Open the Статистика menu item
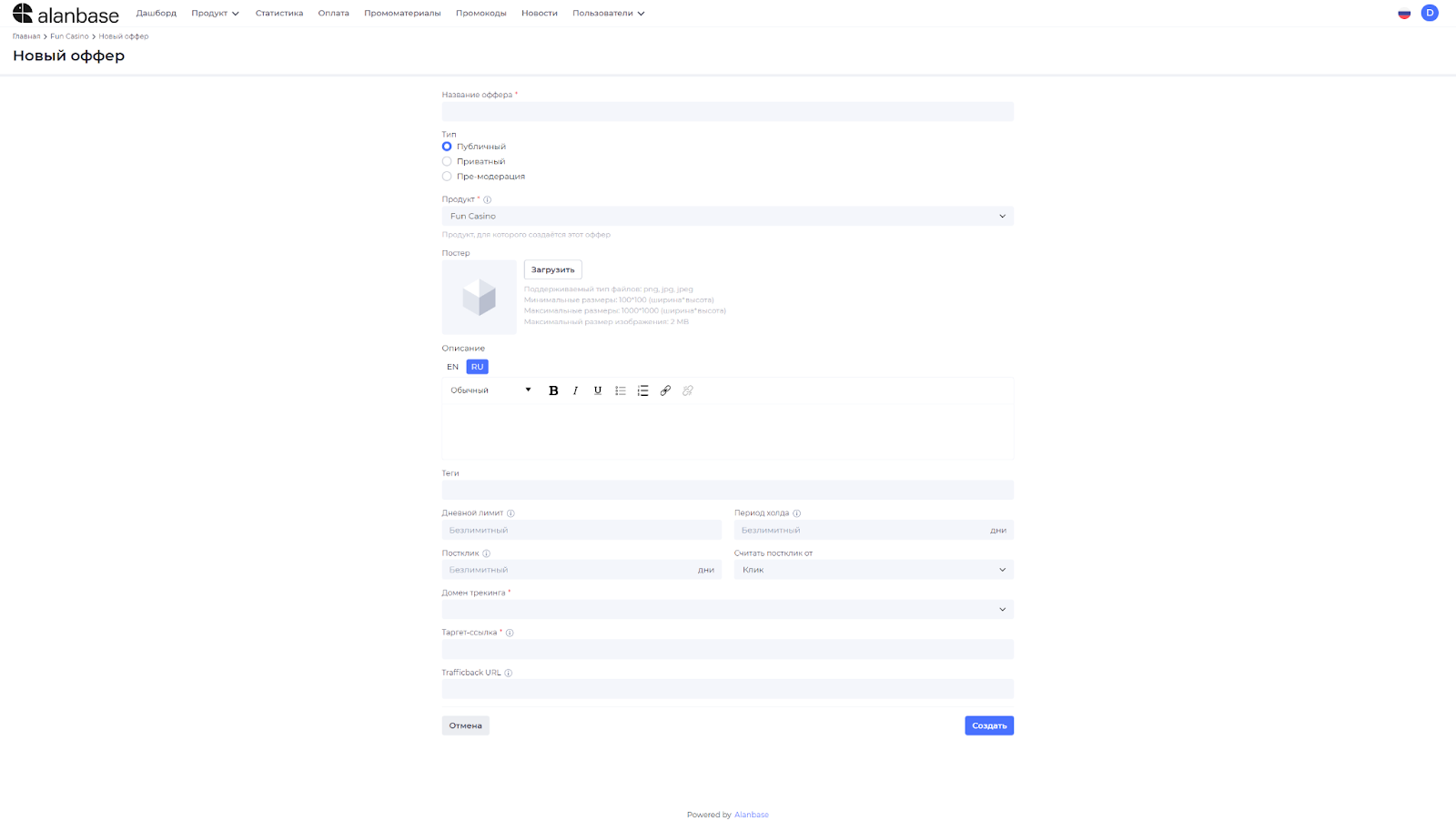 279,14
